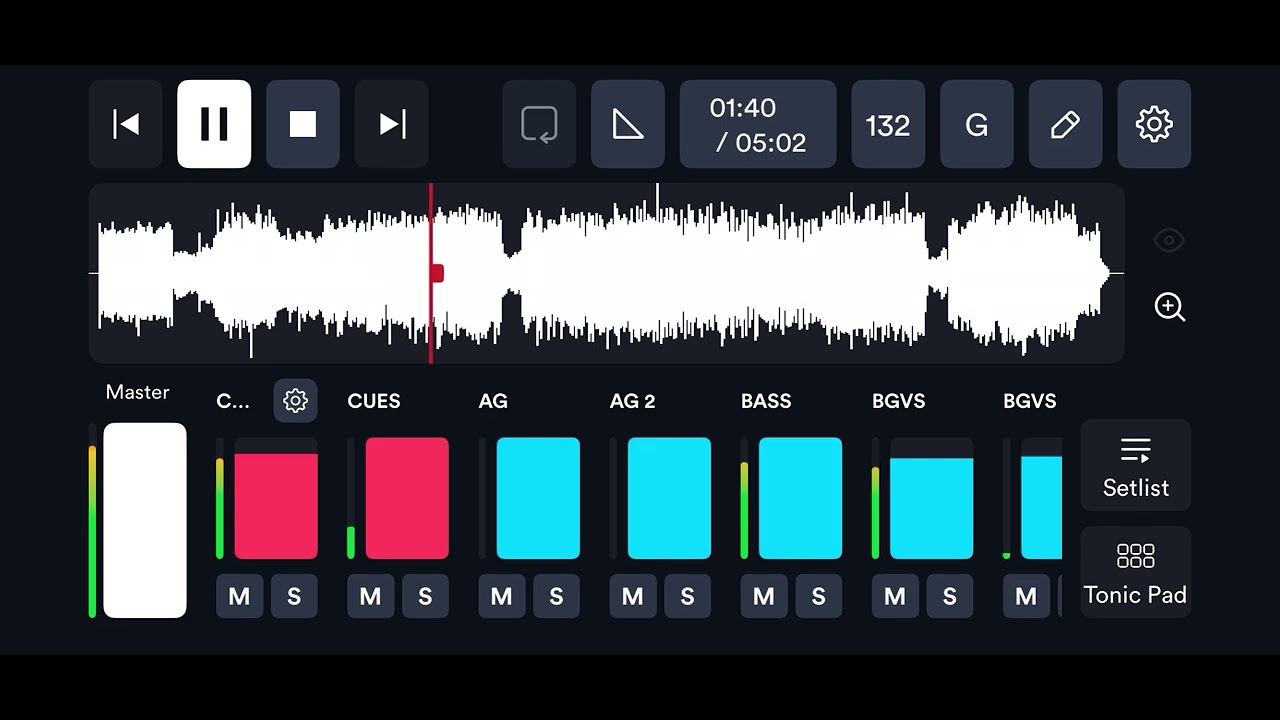1280x720 pixels.
Task: Adjust the AG 2 volume fader
Action: [x=669, y=498]
